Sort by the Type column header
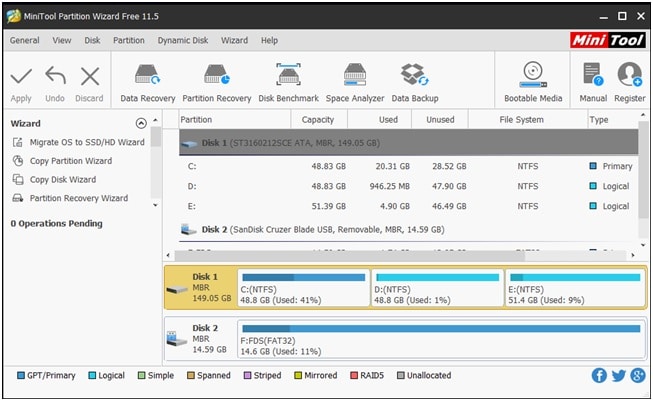 tap(612, 120)
